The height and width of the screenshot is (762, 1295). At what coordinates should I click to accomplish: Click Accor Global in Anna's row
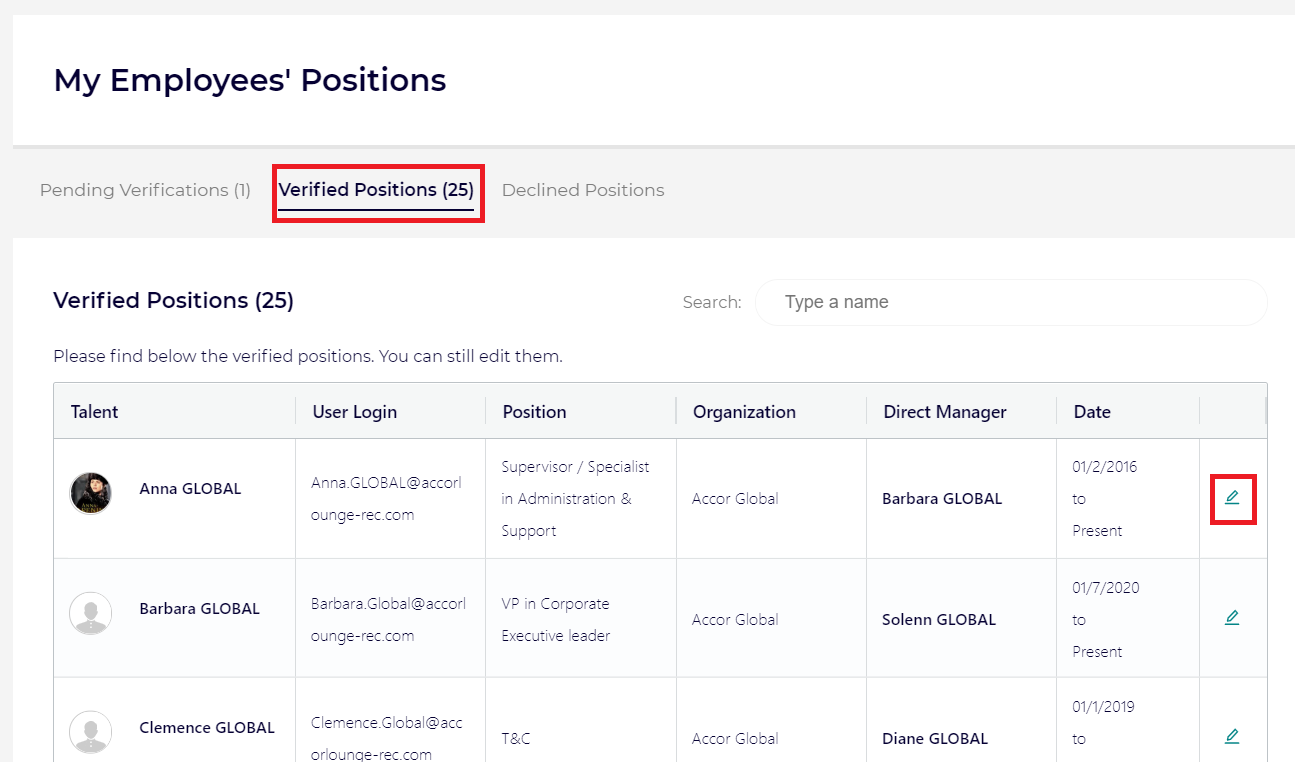tap(735, 498)
